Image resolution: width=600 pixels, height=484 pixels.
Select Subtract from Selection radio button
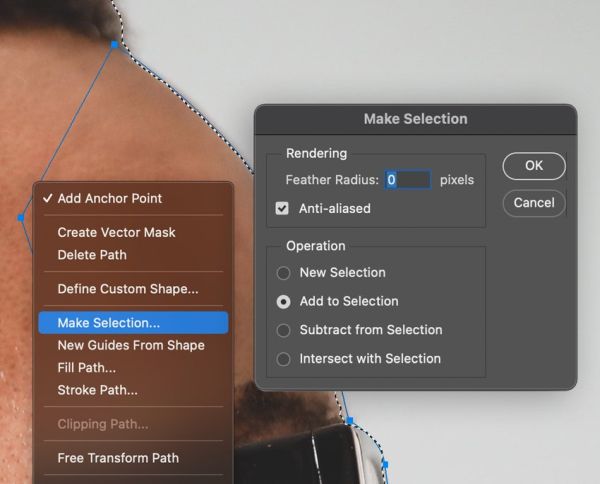tap(284, 331)
